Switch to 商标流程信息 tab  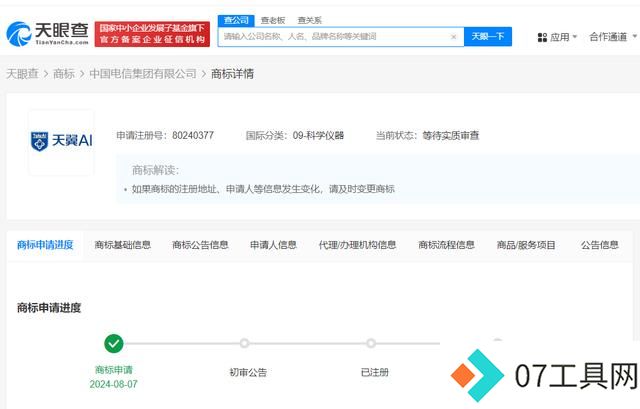pyautogui.click(x=446, y=245)
